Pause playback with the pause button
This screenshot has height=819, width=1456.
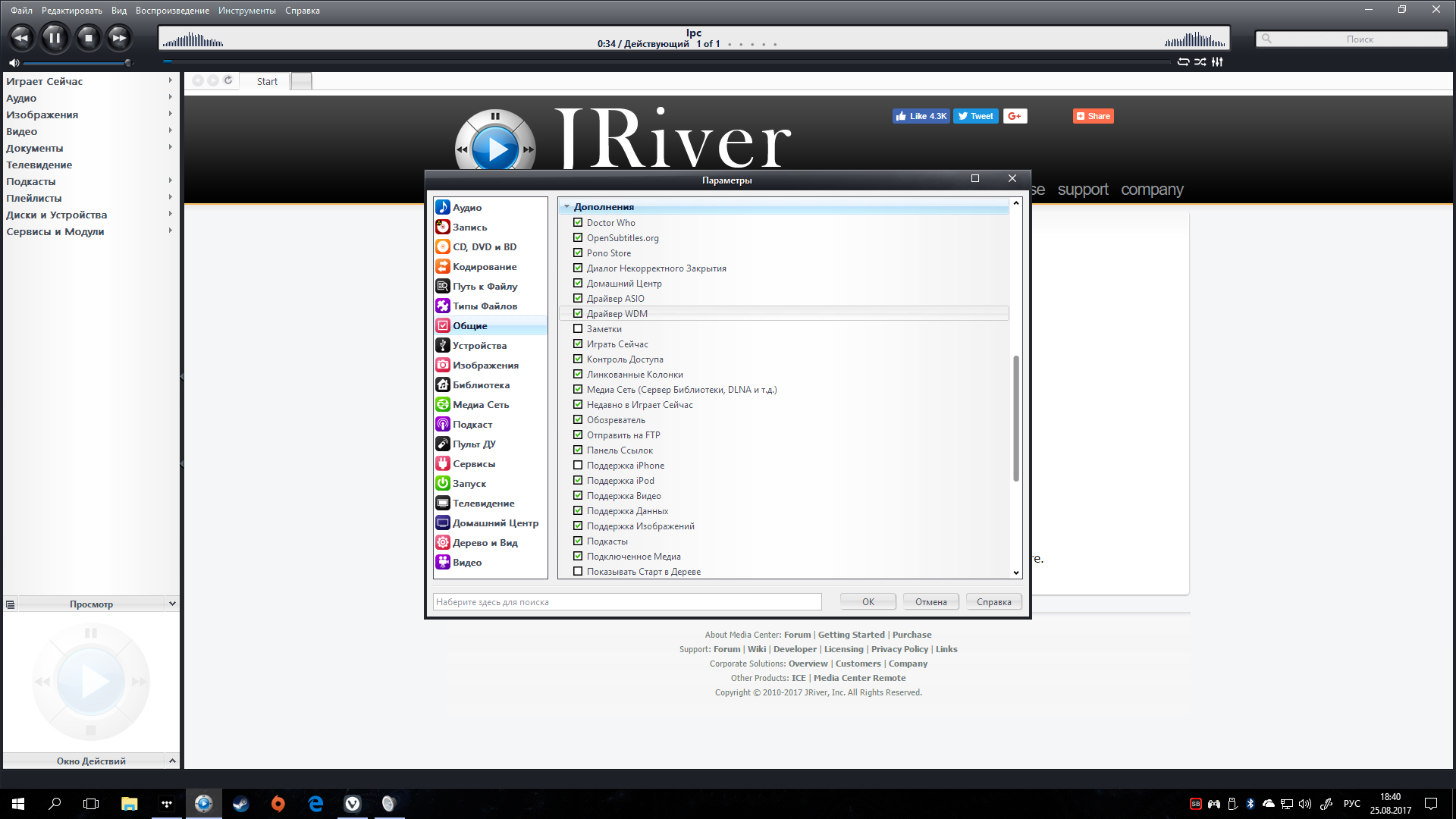pyautogui.click(x=55, y=37)
